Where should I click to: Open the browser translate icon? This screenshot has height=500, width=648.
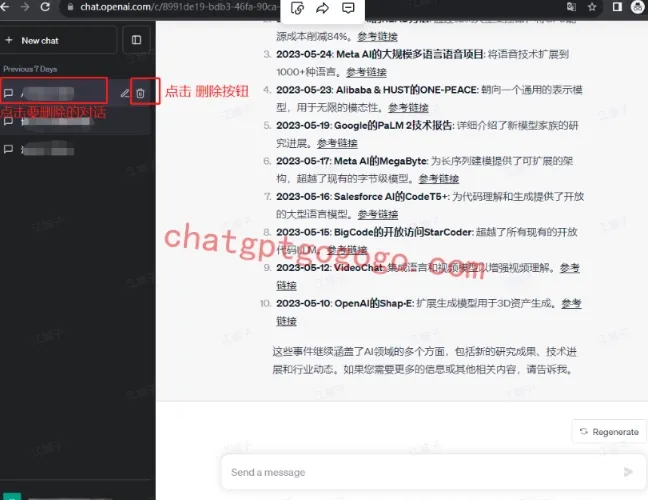[x=571, y=7]
